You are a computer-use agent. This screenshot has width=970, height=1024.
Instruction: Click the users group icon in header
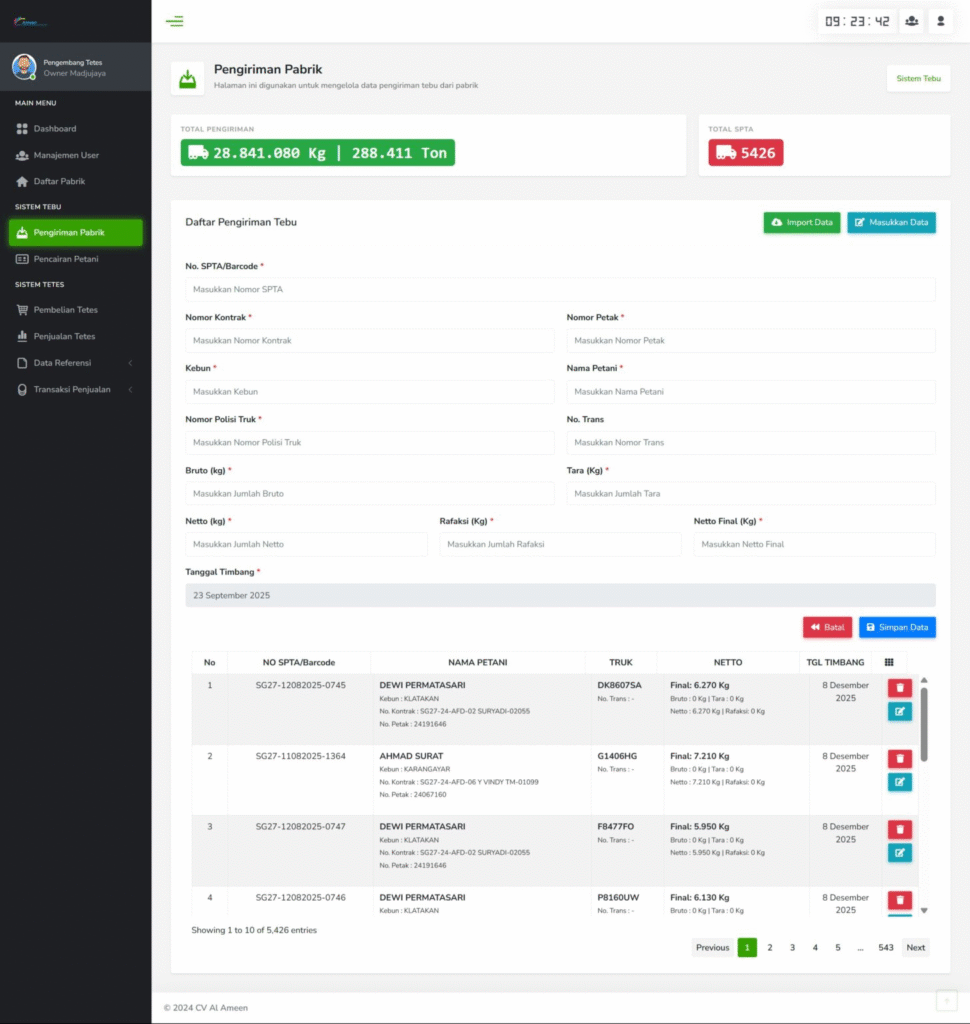[x=911, y=21]
